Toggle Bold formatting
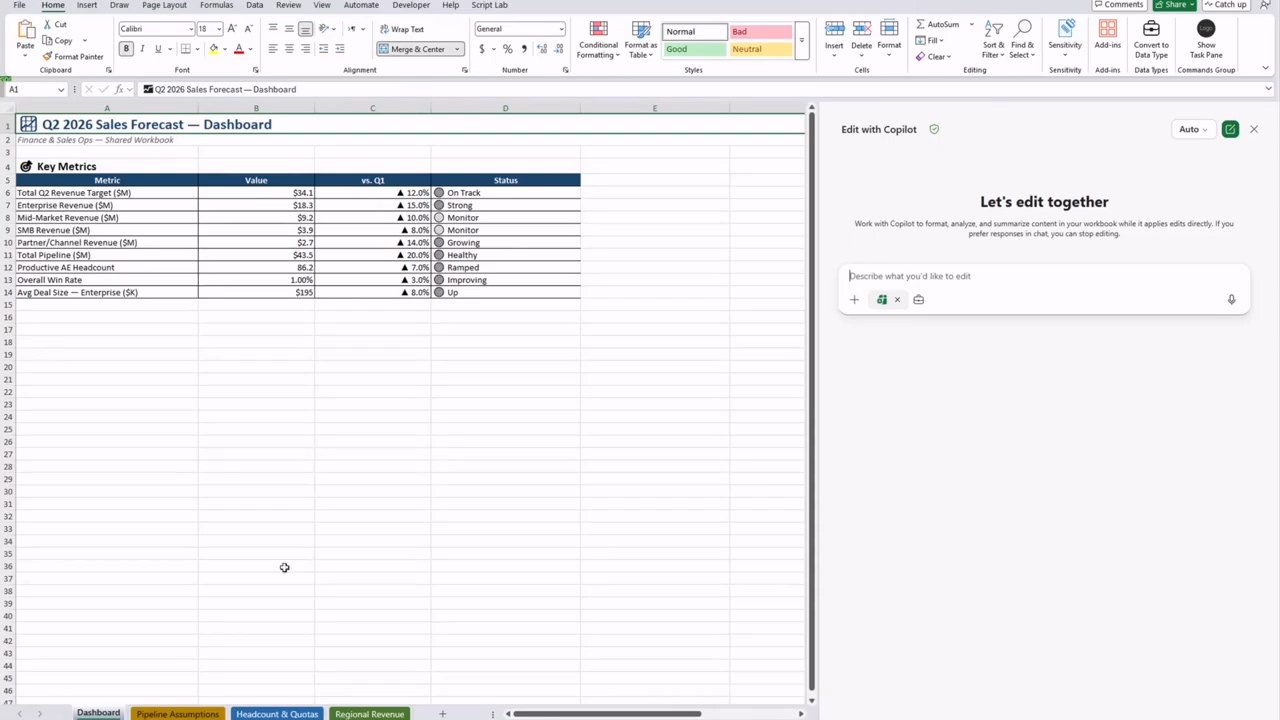 click(126, 48)
